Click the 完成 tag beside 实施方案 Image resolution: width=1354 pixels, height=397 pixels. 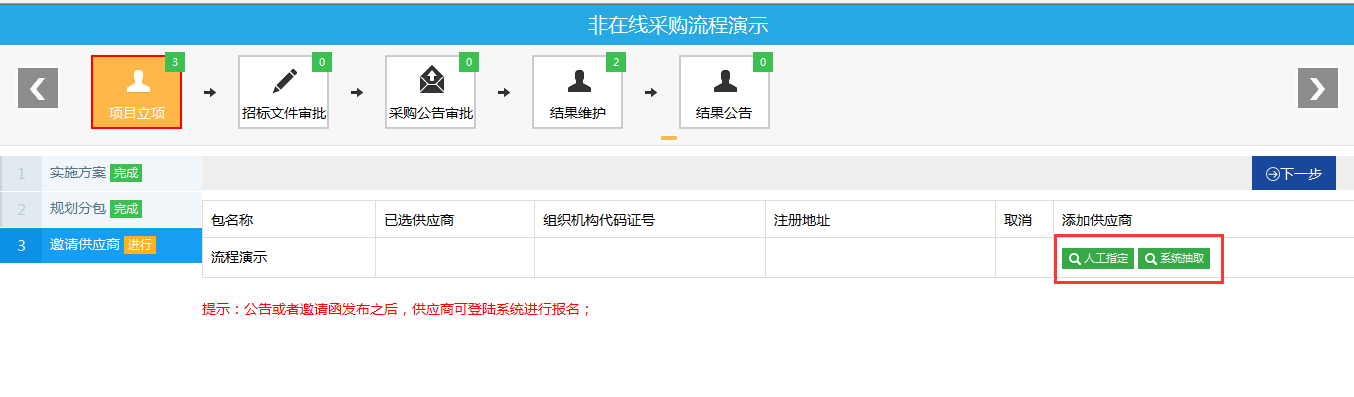(126, 173)
